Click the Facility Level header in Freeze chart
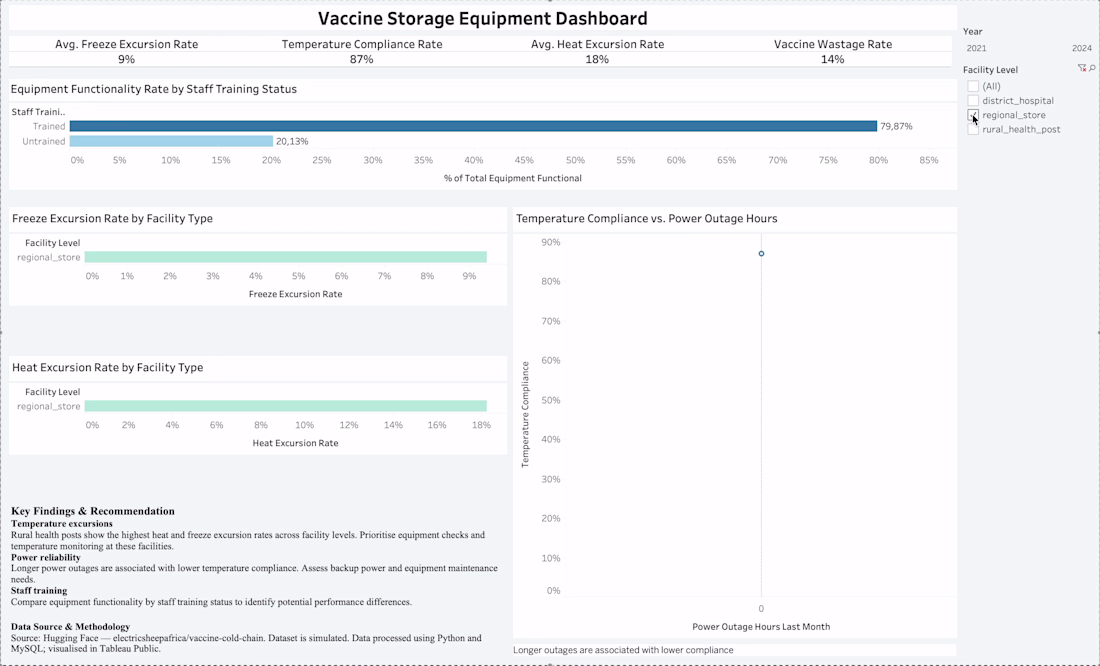This screenshot has height=666, width=1100. (53, 243)
